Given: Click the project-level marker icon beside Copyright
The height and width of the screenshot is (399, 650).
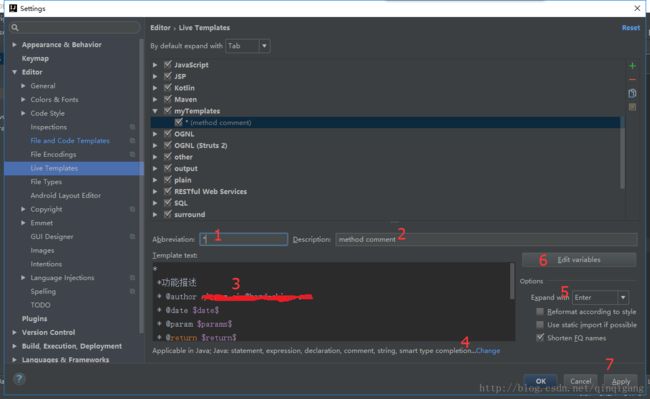Looking at the screenshot, I should 132,209.
